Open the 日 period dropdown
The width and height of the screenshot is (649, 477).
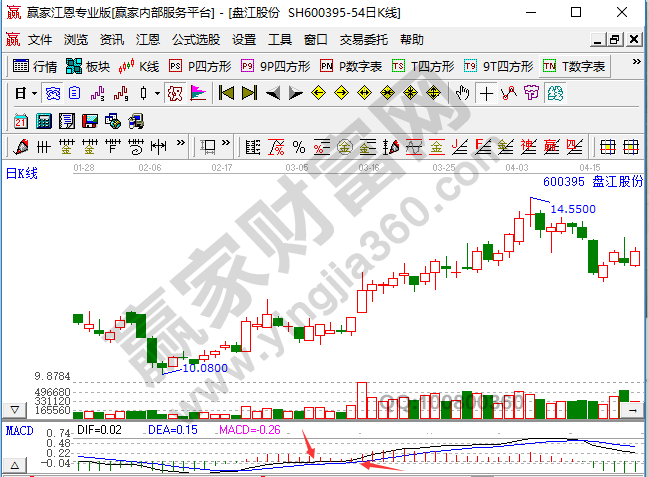pyautogui.click(x=26, y=93)
